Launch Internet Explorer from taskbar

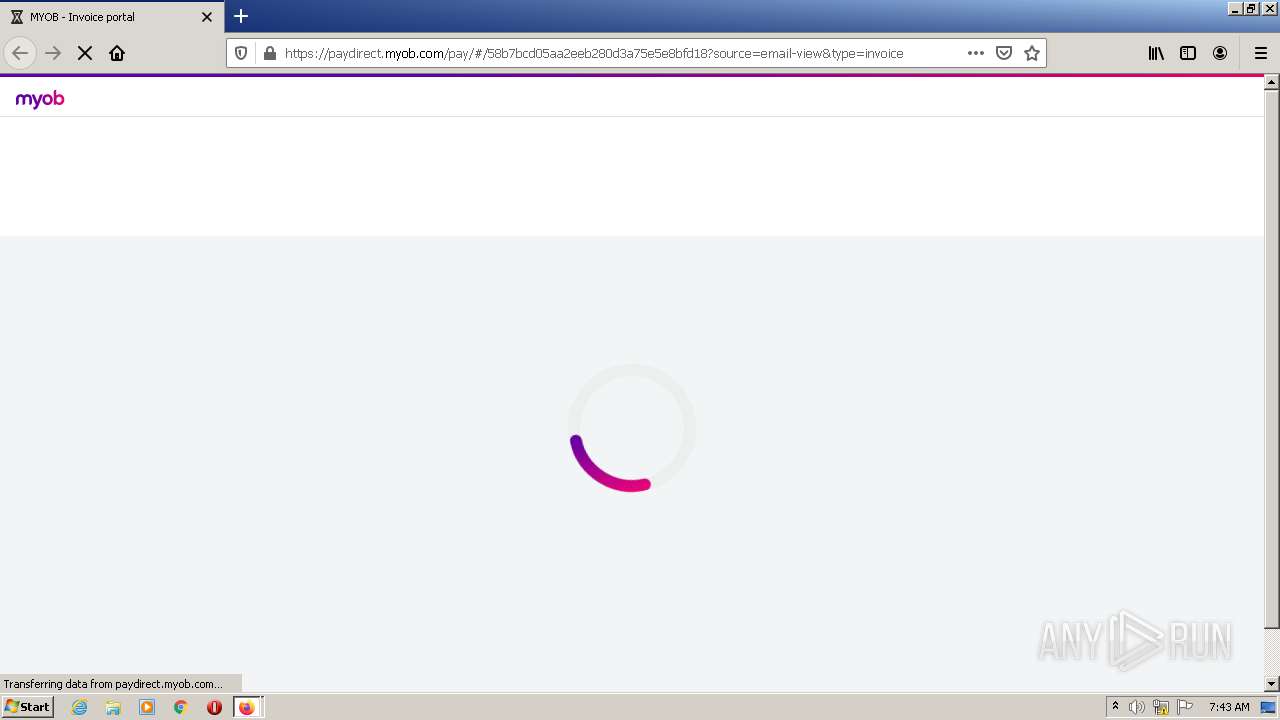click(80, 707)
